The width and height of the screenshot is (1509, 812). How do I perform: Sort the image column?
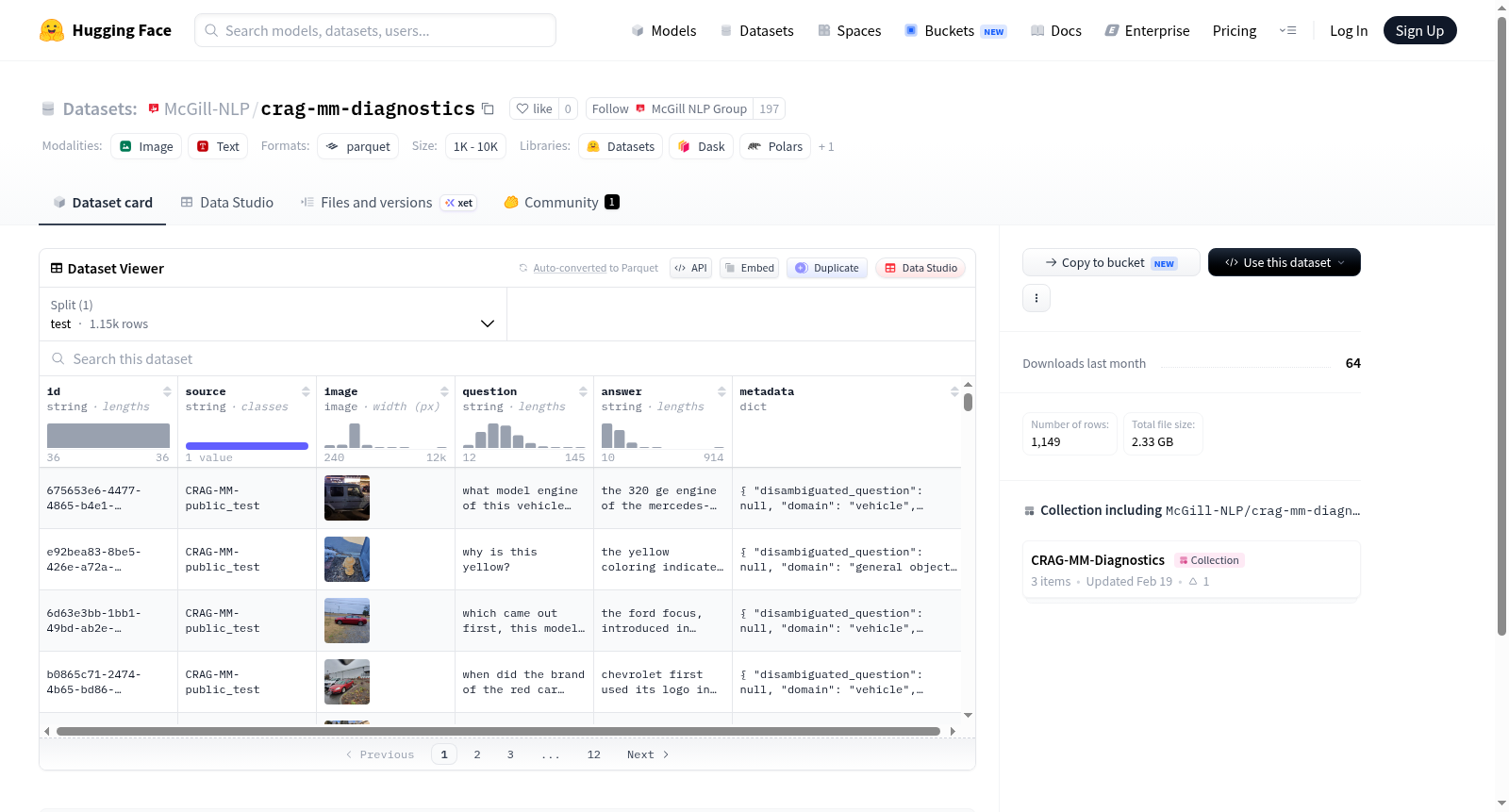(444, 391)
